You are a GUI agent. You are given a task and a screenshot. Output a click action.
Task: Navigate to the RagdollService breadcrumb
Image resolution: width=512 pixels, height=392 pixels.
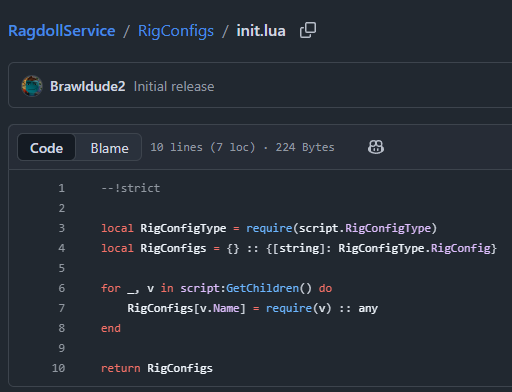62,31
